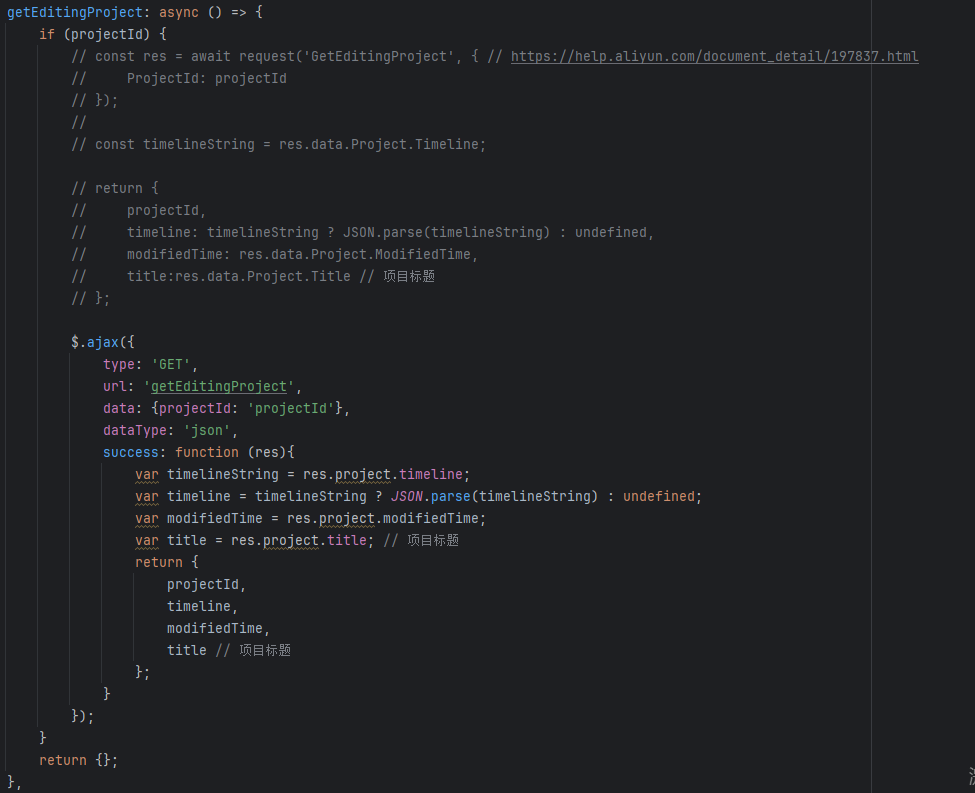Viewport: 975px width, 793px height.
Task: Click the ajax method call
Action: [103, 342]
